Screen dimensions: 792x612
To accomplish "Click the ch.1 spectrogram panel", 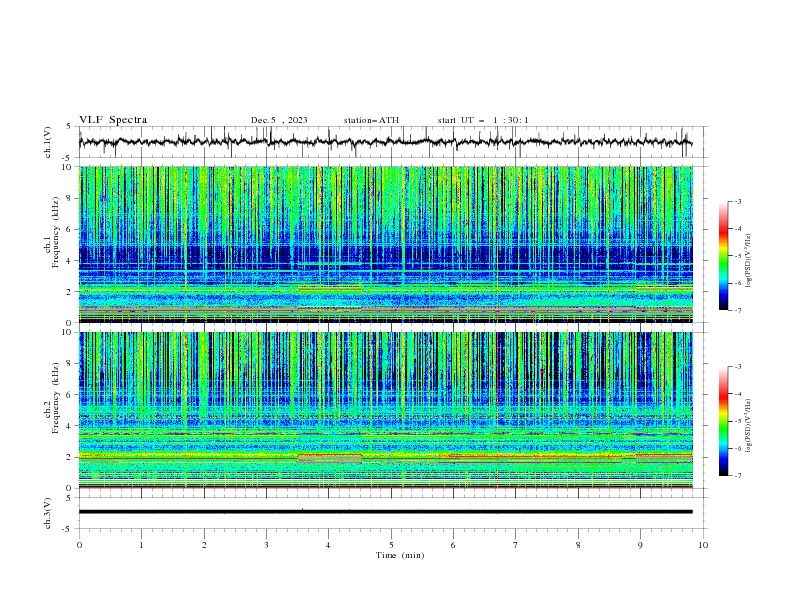I will point(386,244).
